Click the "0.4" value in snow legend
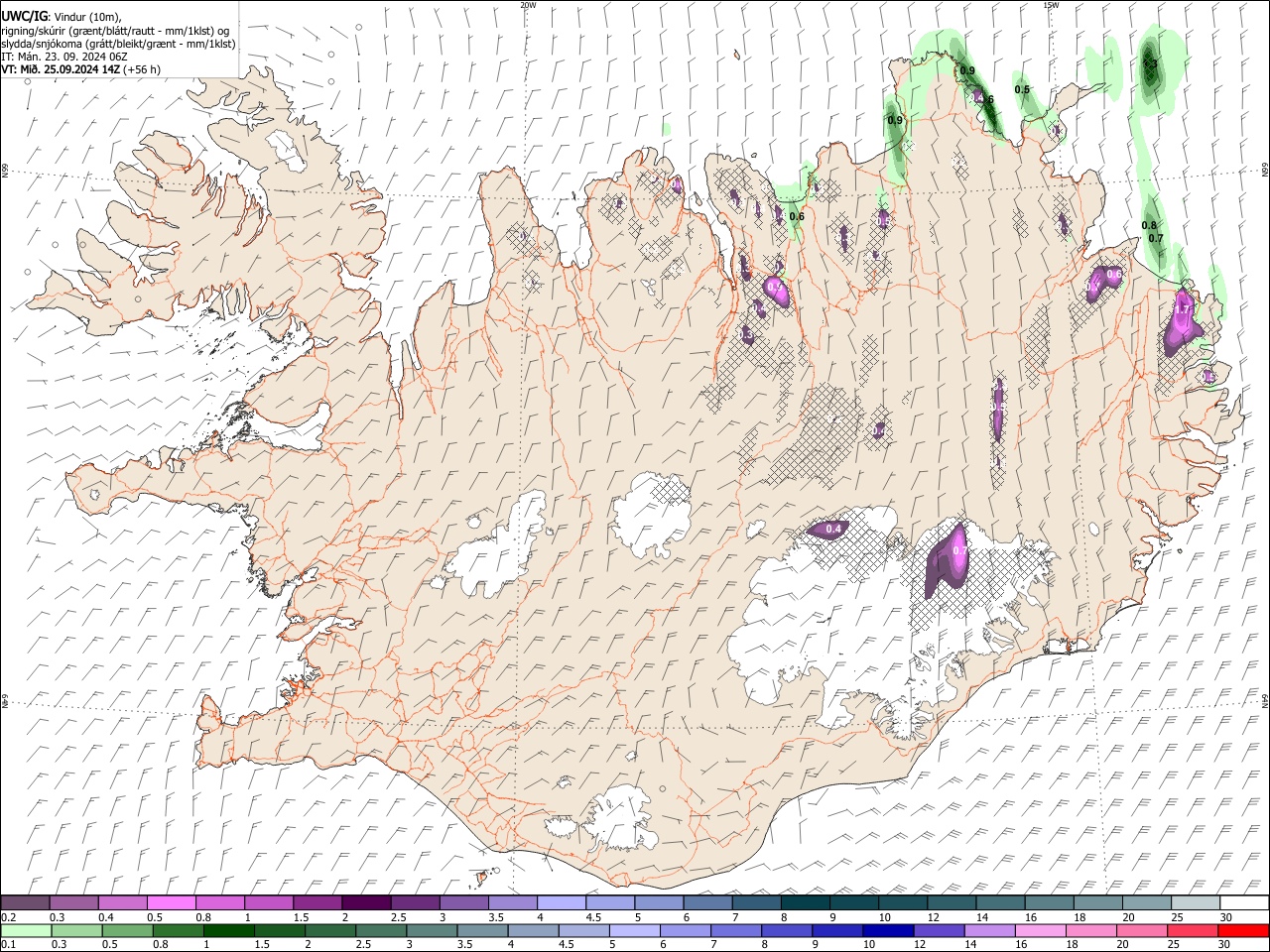Screen dimensions: 1270x952 pos(106,917)
